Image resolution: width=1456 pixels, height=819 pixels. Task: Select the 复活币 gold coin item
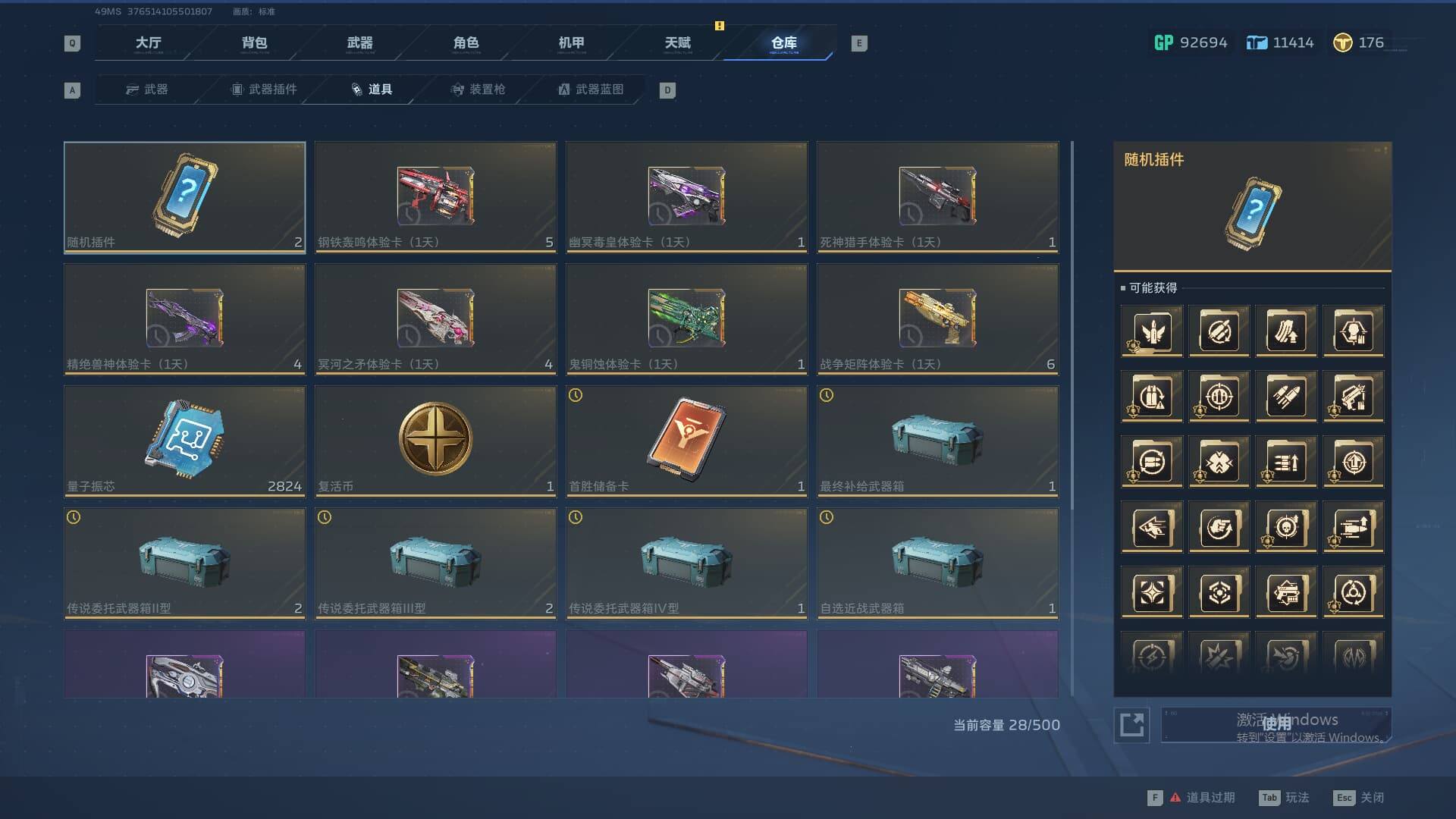(435, 441)
